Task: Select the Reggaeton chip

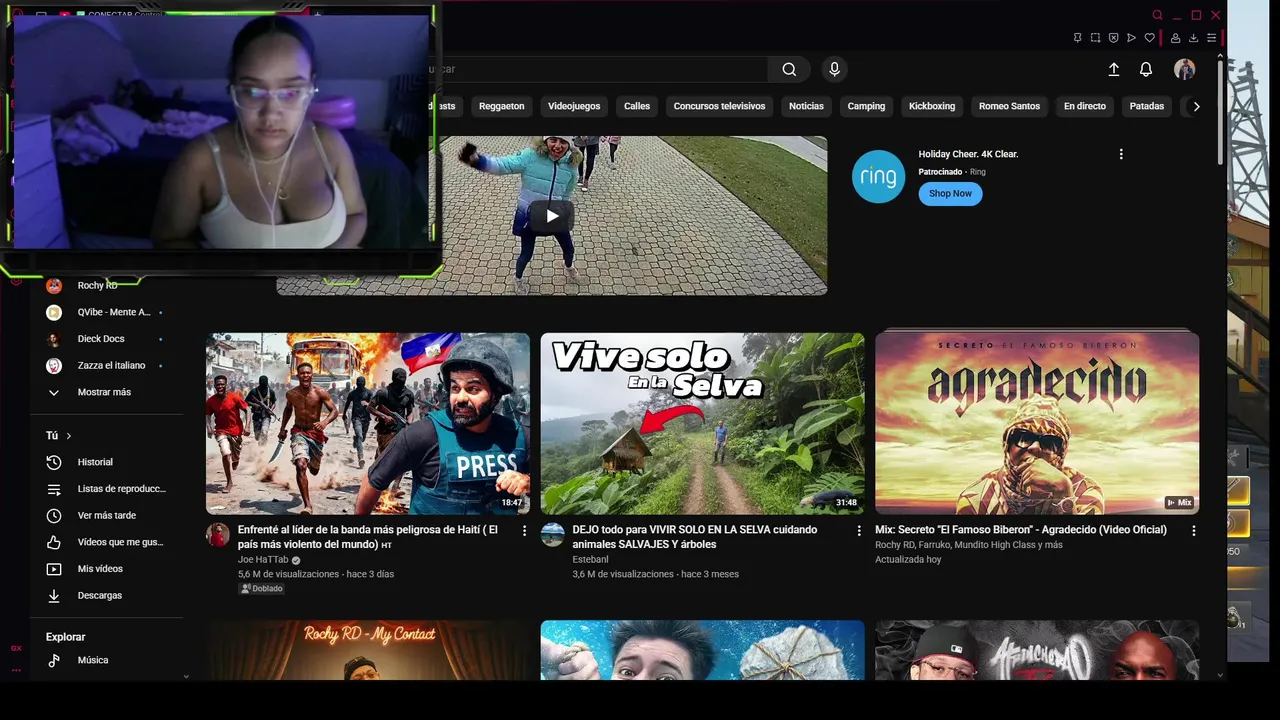Action: pos(501,106)
